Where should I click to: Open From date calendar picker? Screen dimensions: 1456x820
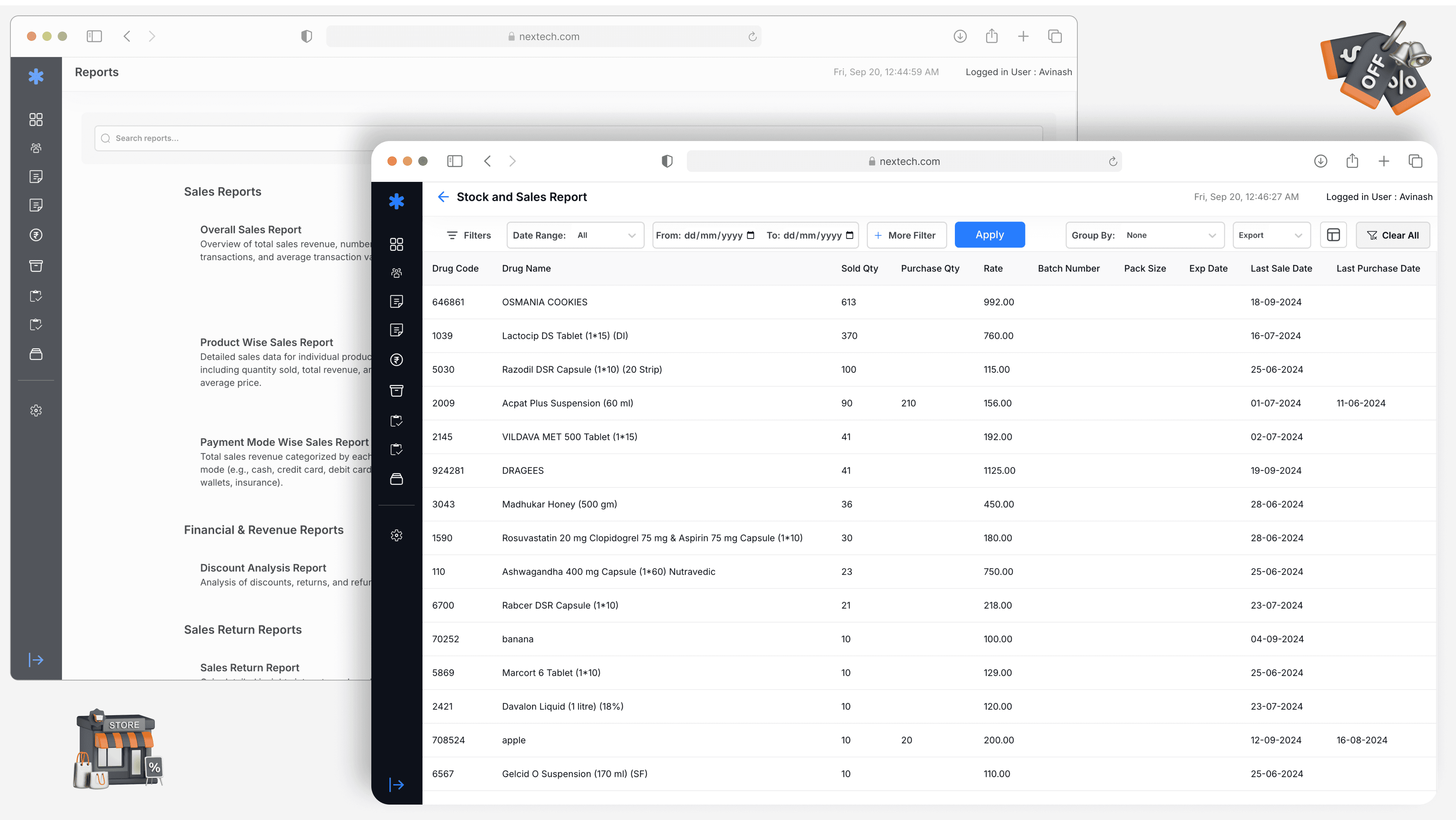751,235
